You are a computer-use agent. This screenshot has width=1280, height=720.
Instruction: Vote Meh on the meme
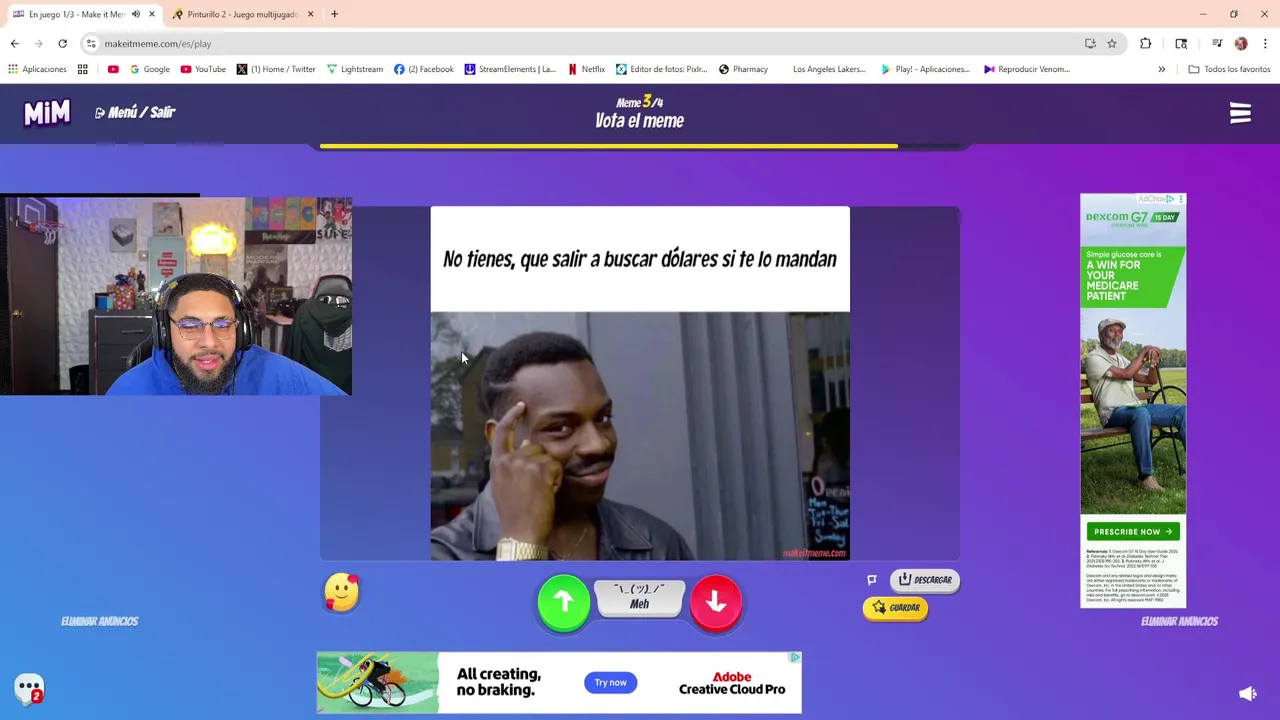[x=640, y=598]
